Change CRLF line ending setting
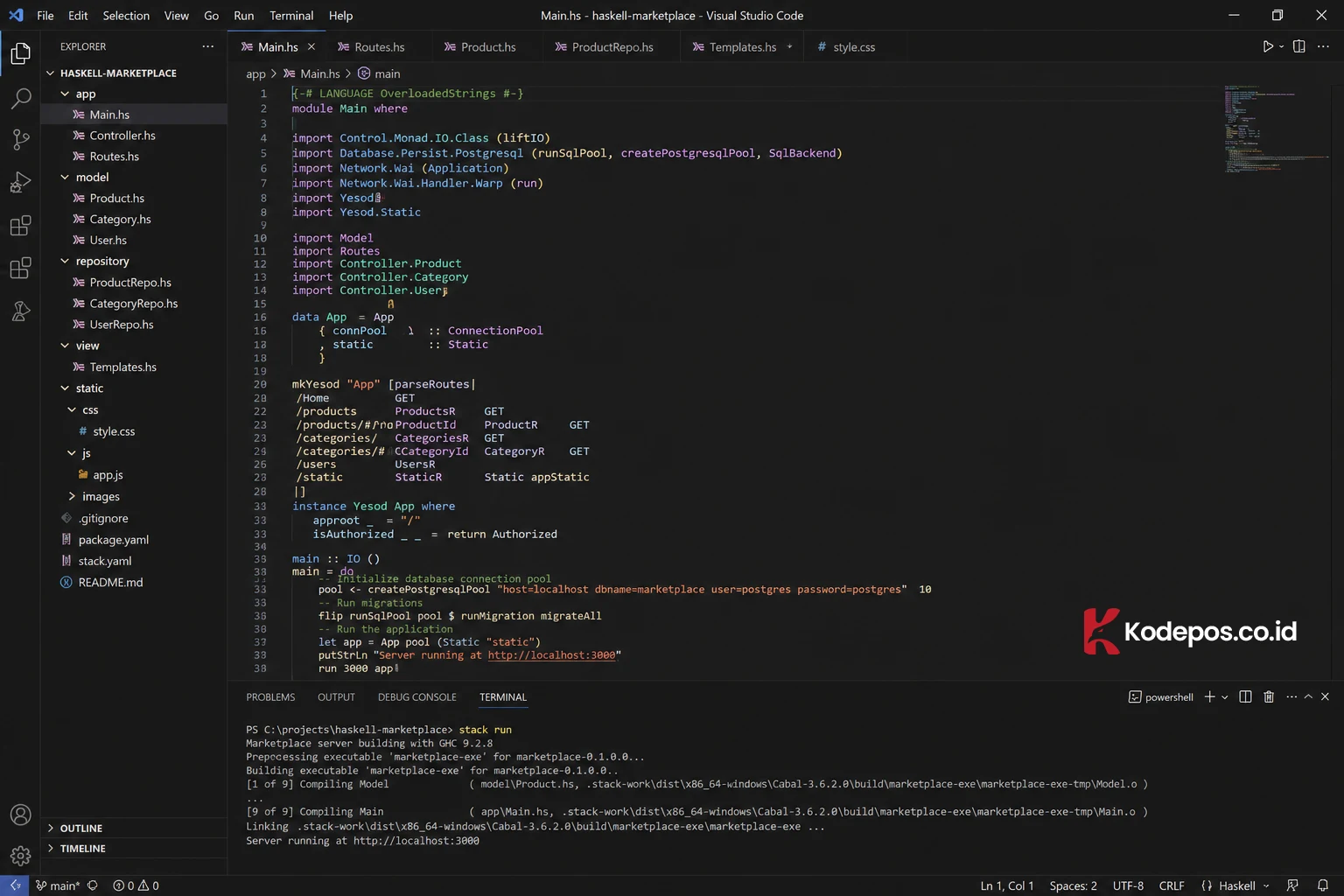This screenshot has width=1344, height=896. [x=1172, y=885]
